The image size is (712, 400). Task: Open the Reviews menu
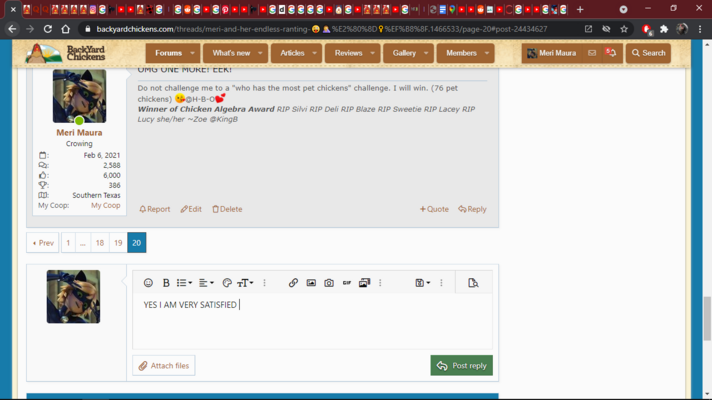coord(348,53)
